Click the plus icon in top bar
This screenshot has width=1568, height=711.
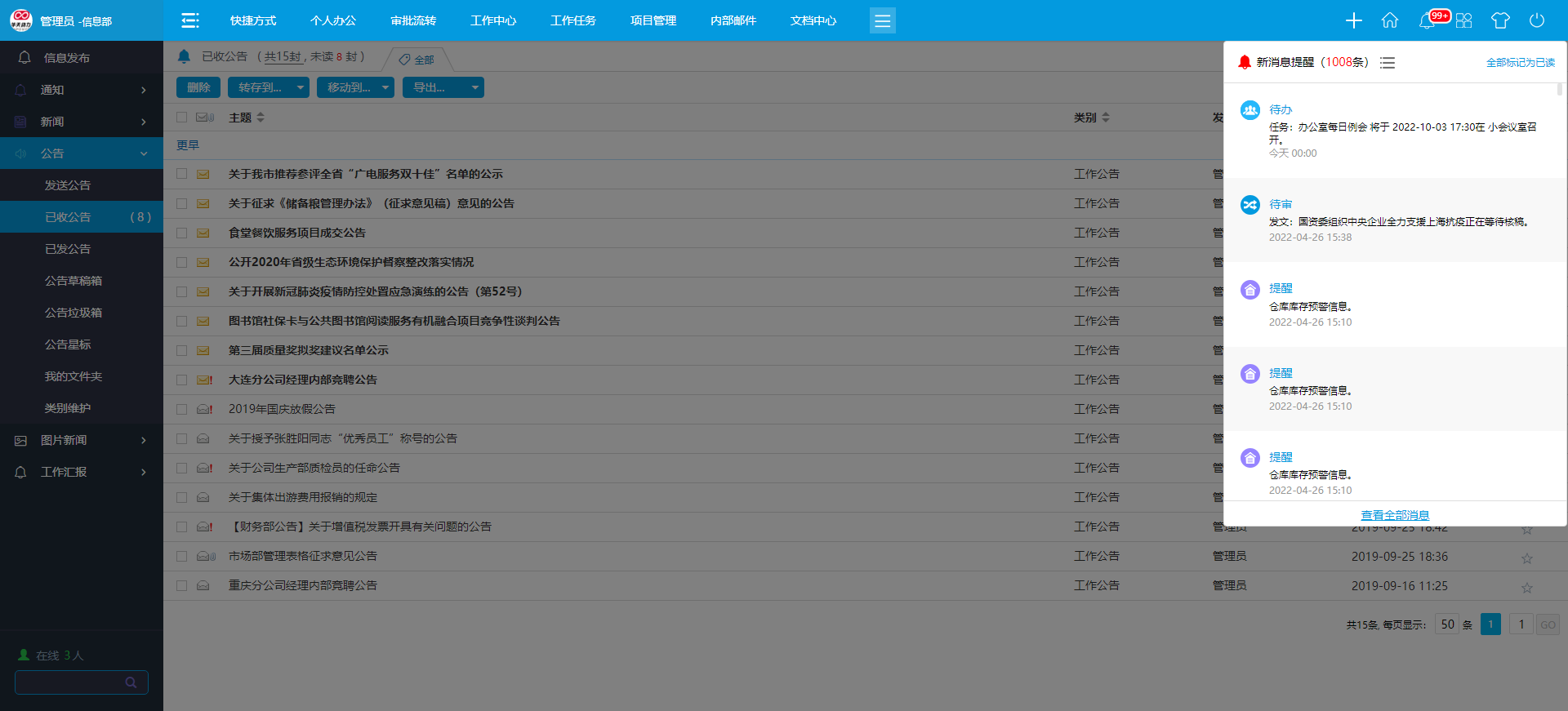(1353, 20)
